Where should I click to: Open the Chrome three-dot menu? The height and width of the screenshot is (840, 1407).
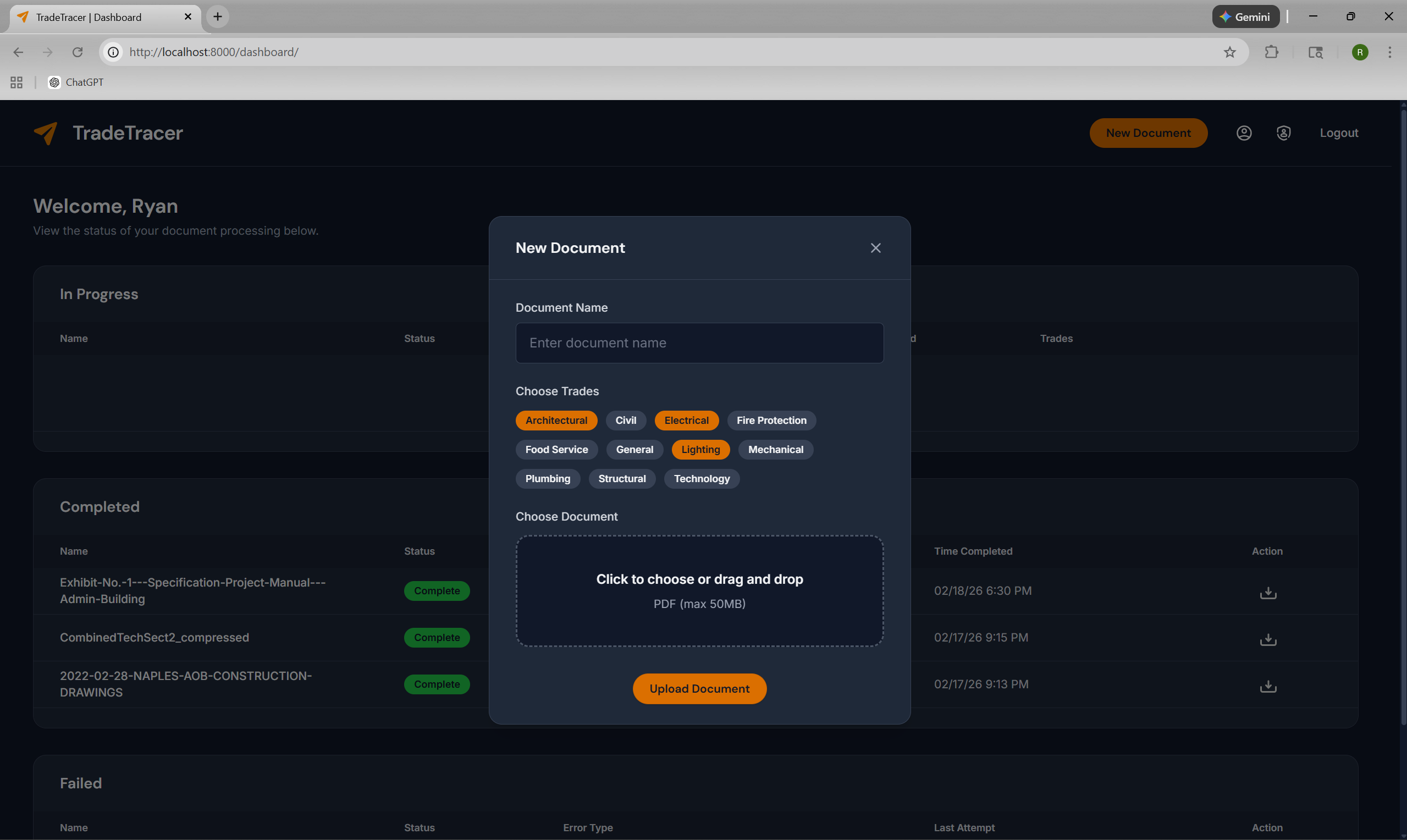tap(1390, 52)
